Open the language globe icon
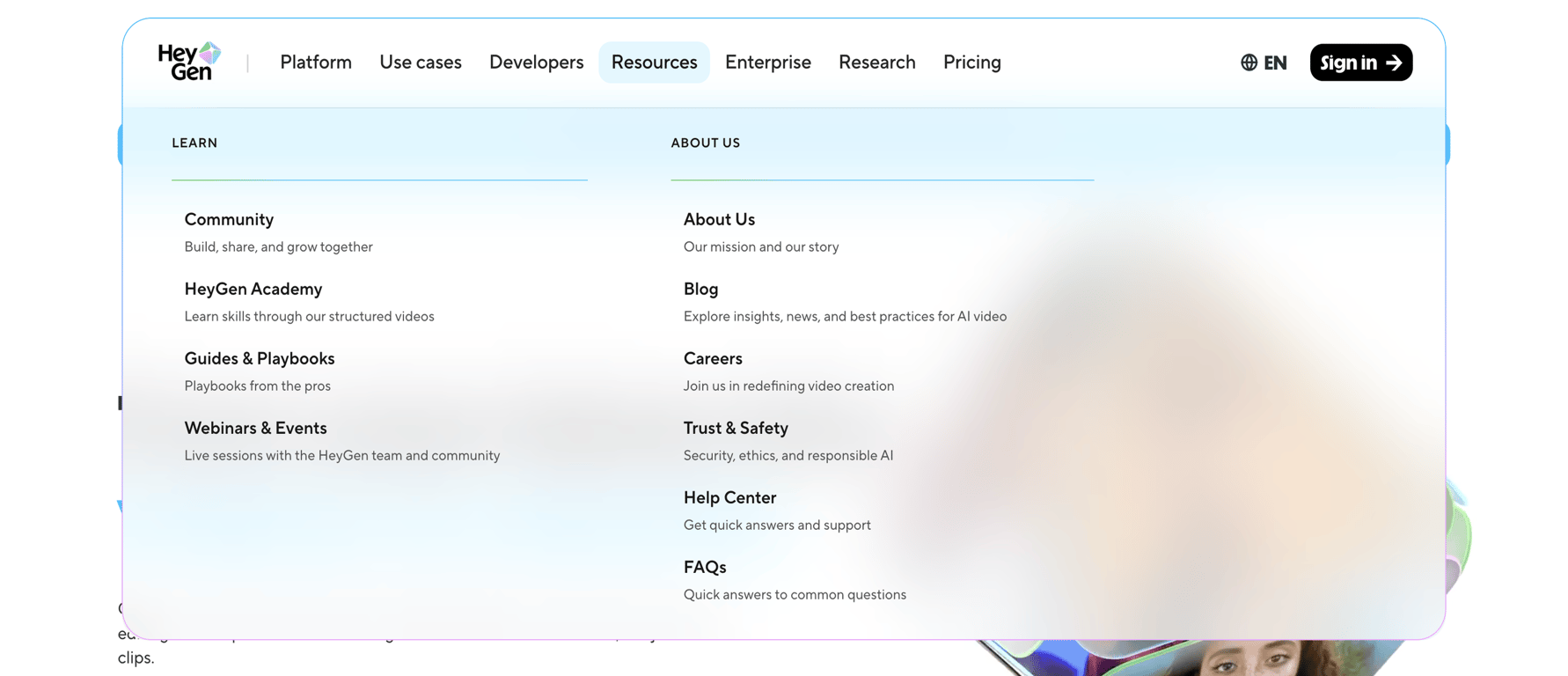This screenshot has width=1568, height=676. click(x=1249, y=62)
